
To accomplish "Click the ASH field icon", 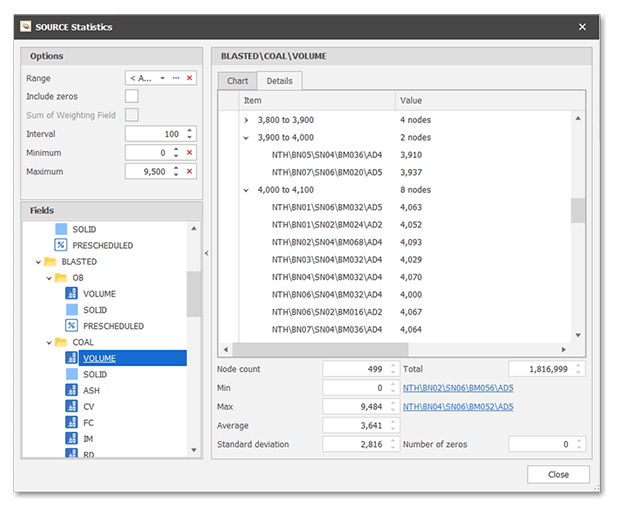I will (x=72, y=390).
